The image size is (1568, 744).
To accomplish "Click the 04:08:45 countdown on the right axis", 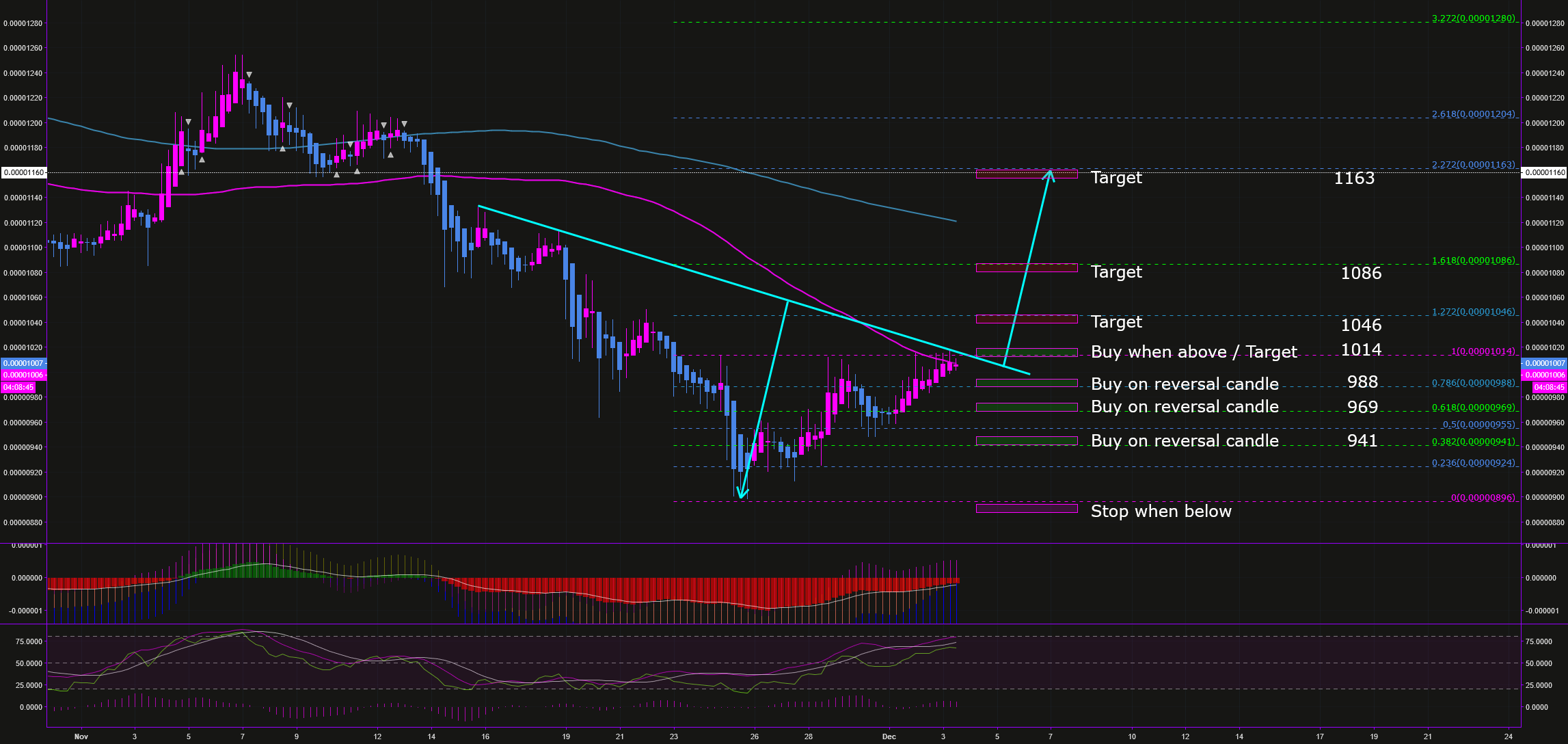I will coord(1550,387).
